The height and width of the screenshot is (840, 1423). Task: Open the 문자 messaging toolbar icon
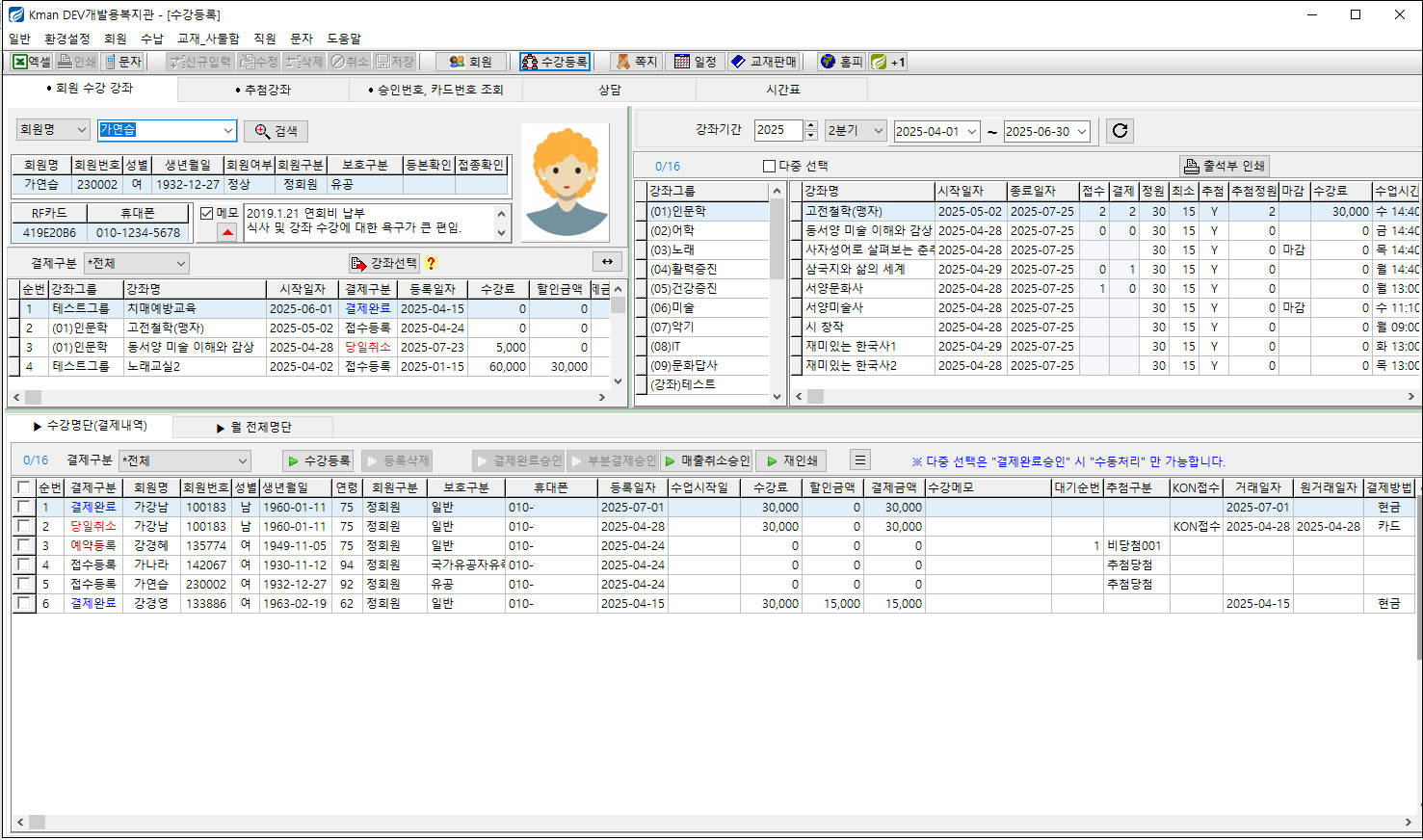coord(123,62)
